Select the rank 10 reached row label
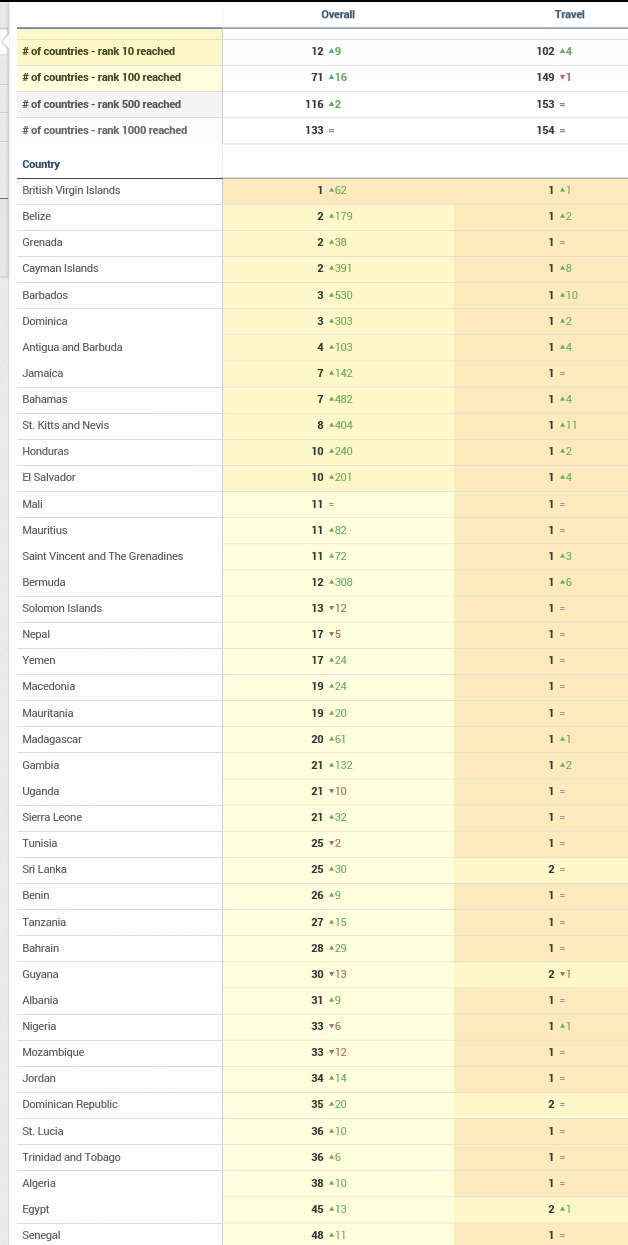This screenshot has height=1245, width=628. point(98,51)
